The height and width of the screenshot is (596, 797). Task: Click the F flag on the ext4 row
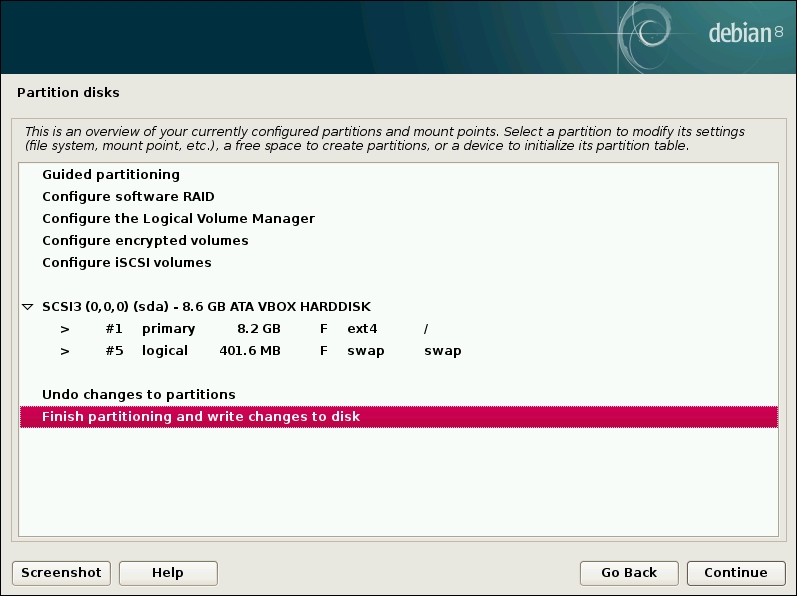pyautogui.click(x=324, y=329)
